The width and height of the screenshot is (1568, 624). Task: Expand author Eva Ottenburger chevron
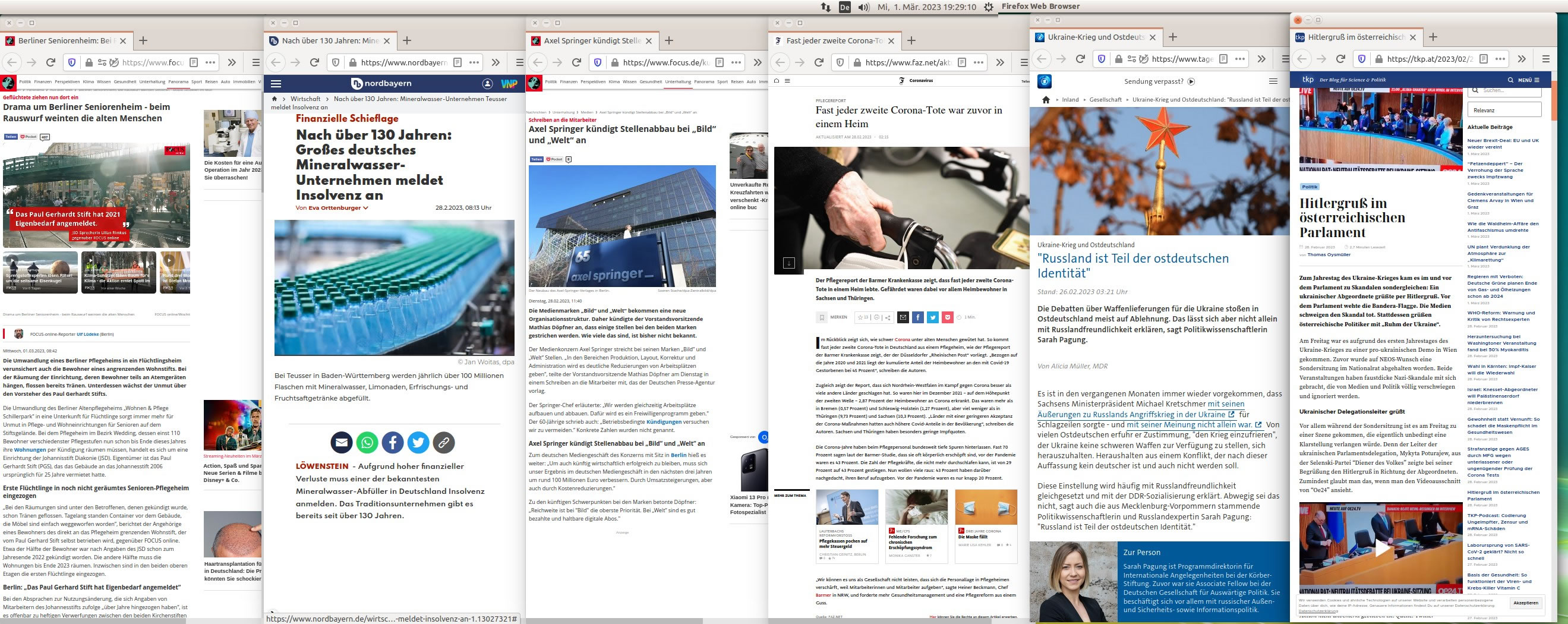pyautogui.click(x=365, y=208)
